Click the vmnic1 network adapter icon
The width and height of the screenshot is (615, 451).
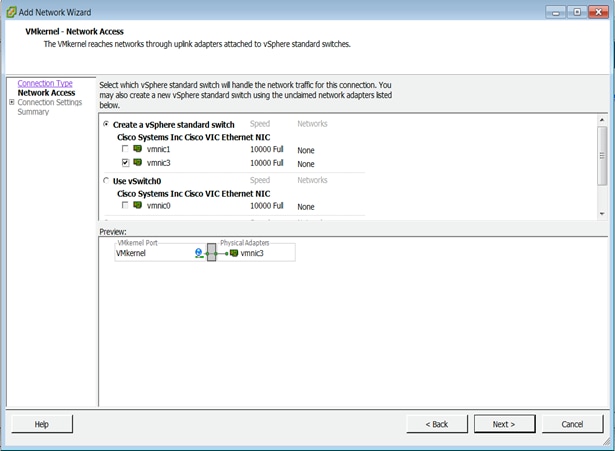point(138,149)
